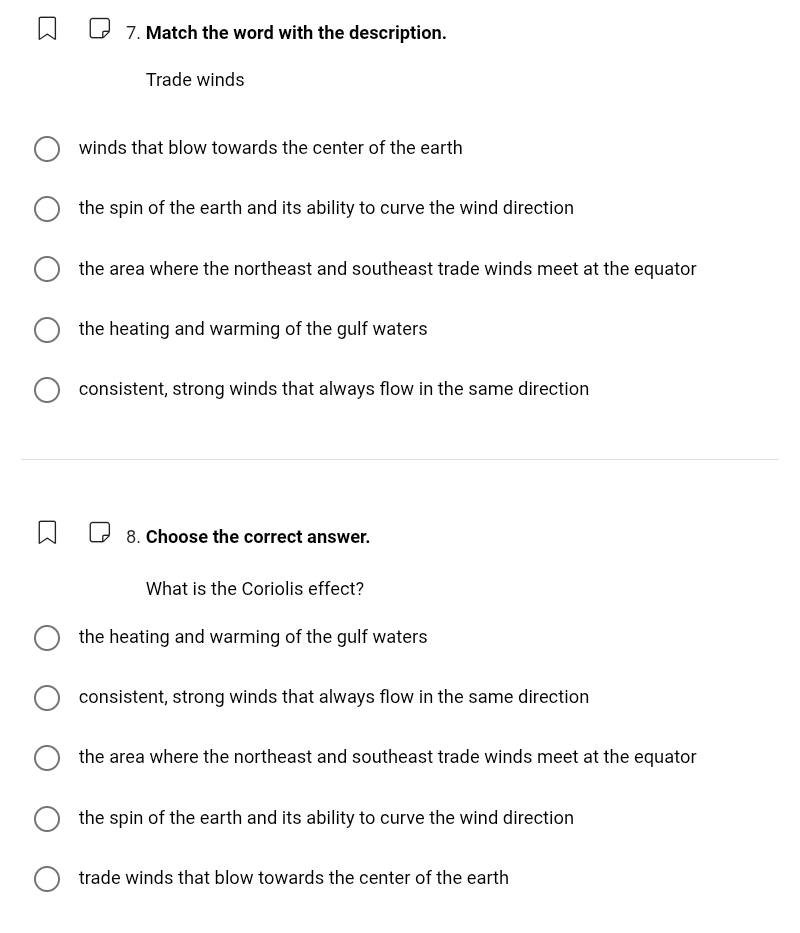Click 'Choose the correct answer' heading
The height and width of the screenshot is (933, 800).
pyautogui.click(x=258, y=537)
